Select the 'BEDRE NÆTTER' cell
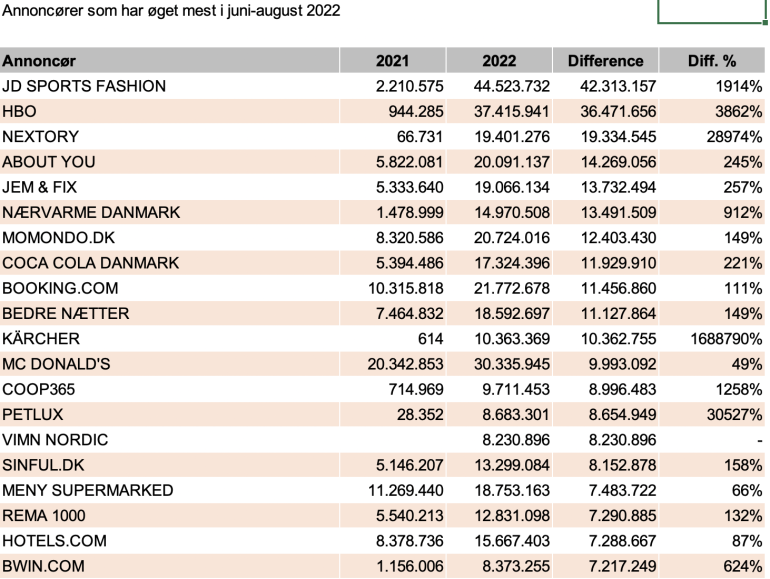The width and height of the screenshot is (770, 579). 169,313
